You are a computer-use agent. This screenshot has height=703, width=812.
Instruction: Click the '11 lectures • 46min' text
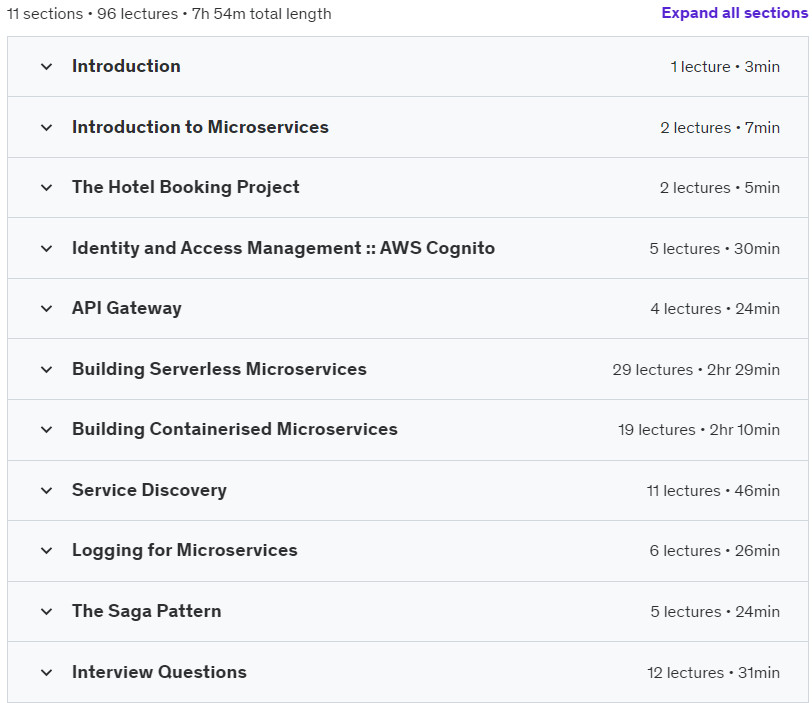(x=713, y=490)
